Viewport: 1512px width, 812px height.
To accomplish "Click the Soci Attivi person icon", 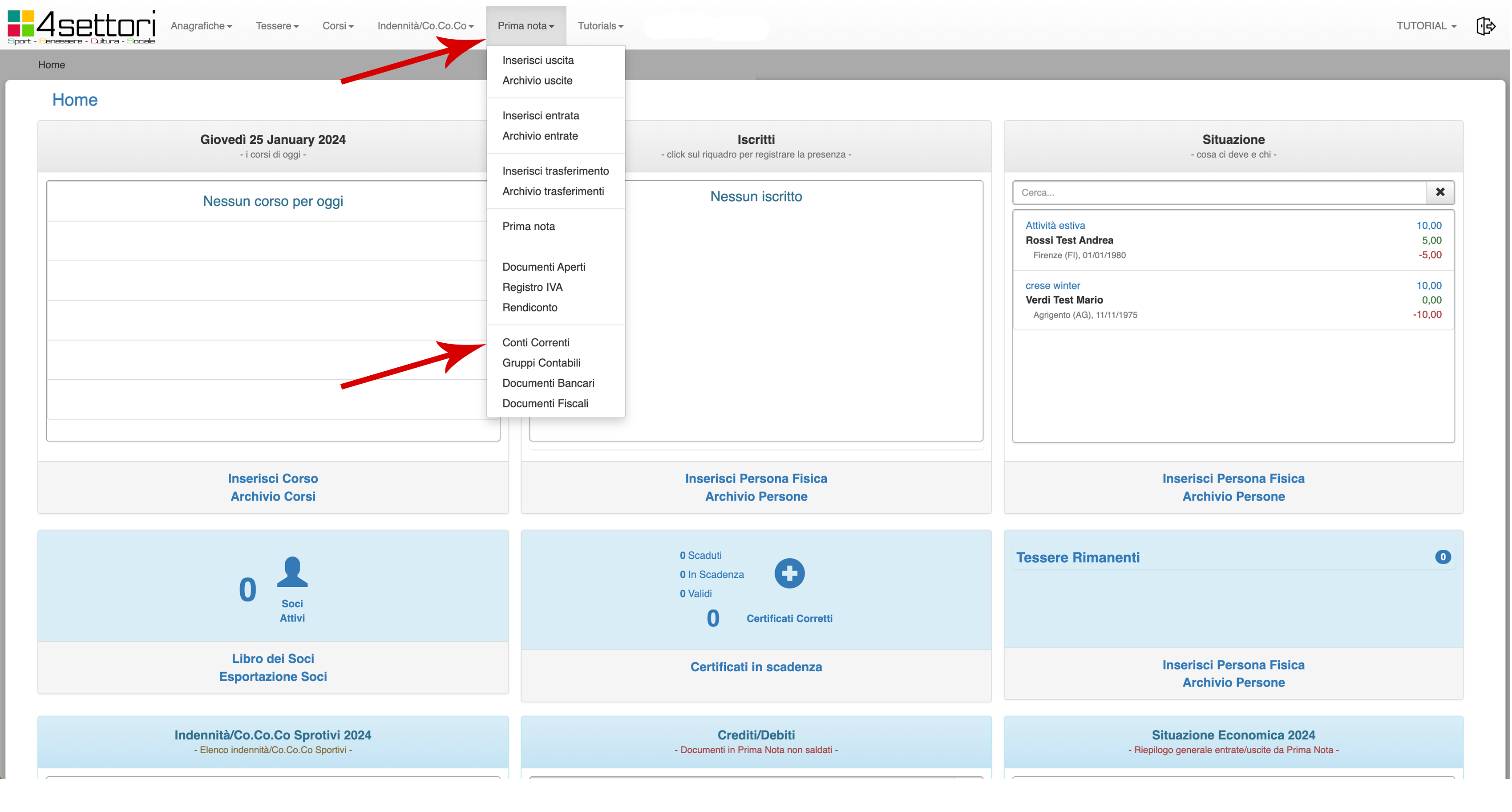I will click(292, 572).
